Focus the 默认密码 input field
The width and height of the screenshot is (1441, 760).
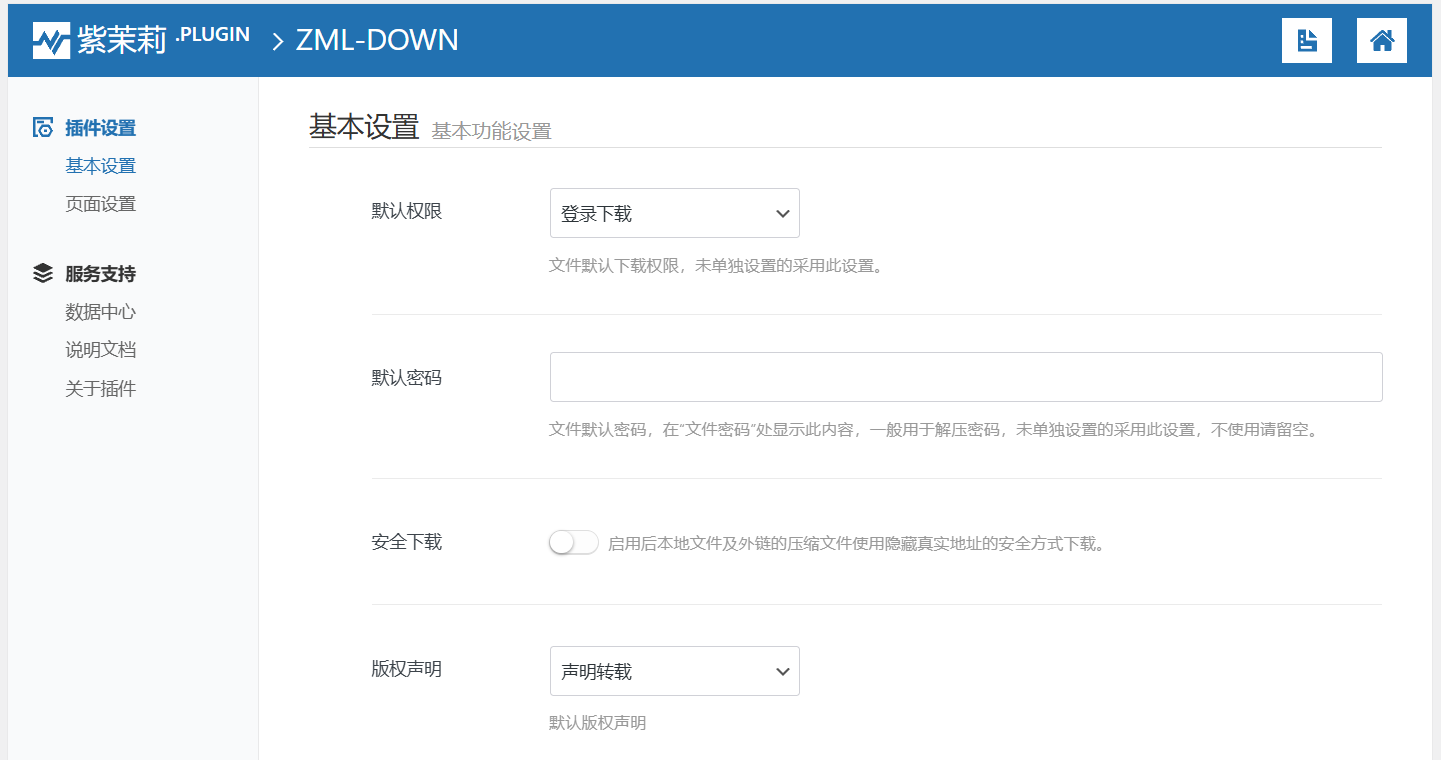(x=966, y=377)
